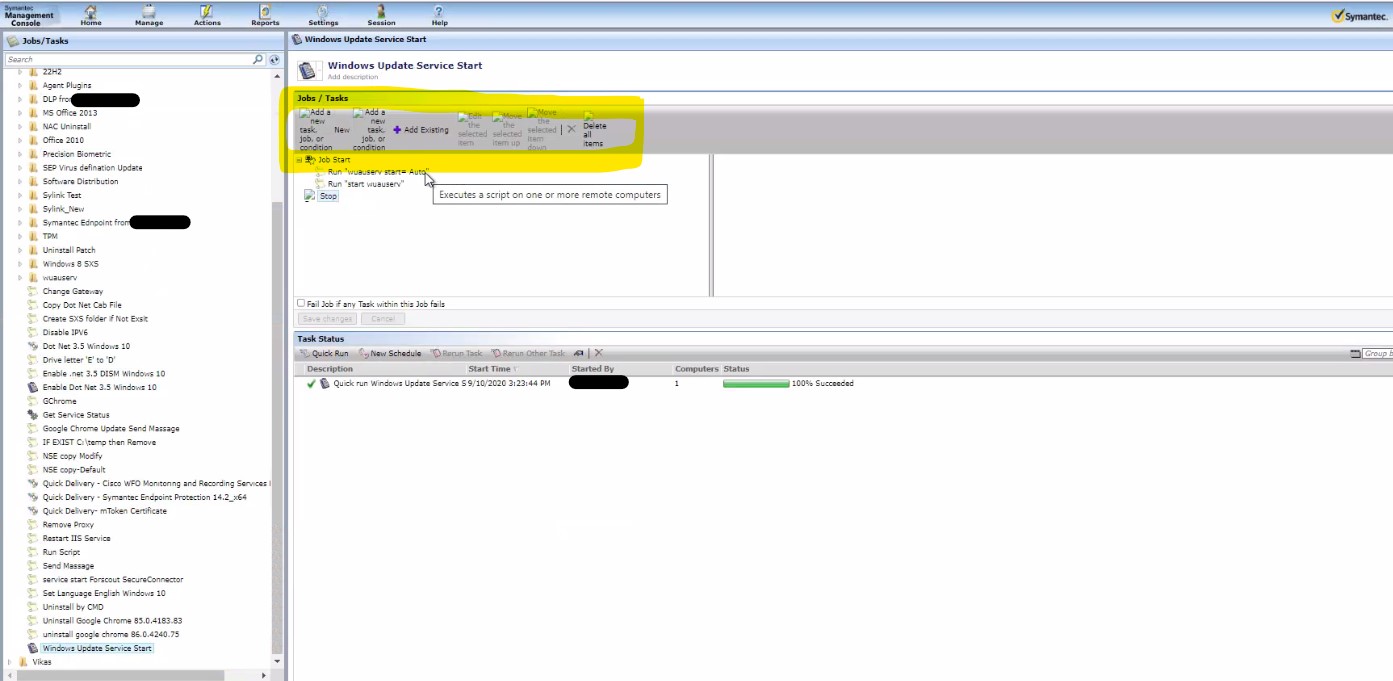The image size is (1393, 681).
Task: Click the Quick Run button
Action: tap(324, 353)
